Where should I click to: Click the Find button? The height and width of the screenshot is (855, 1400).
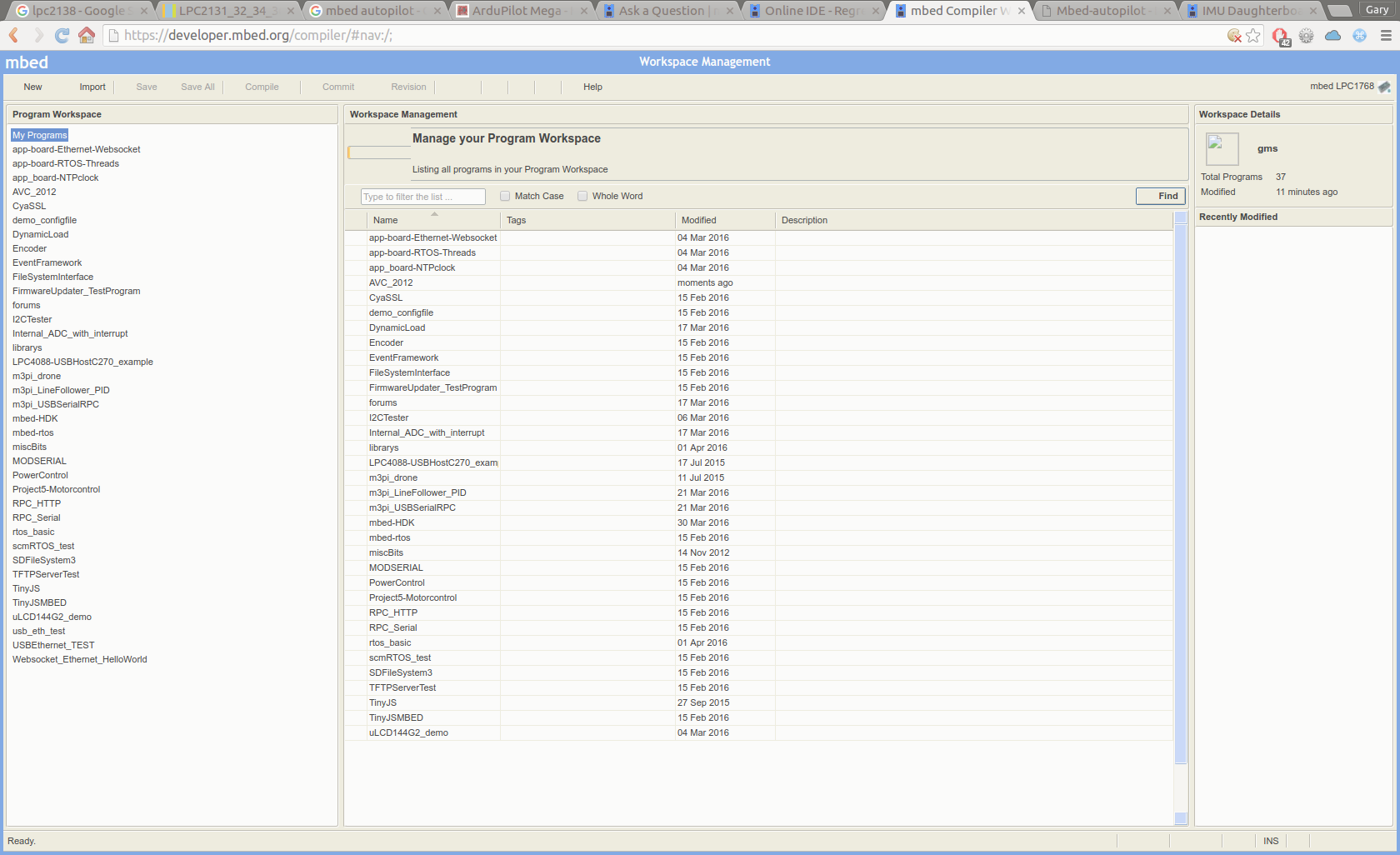pyautogui.click(x=1160, y=196)
